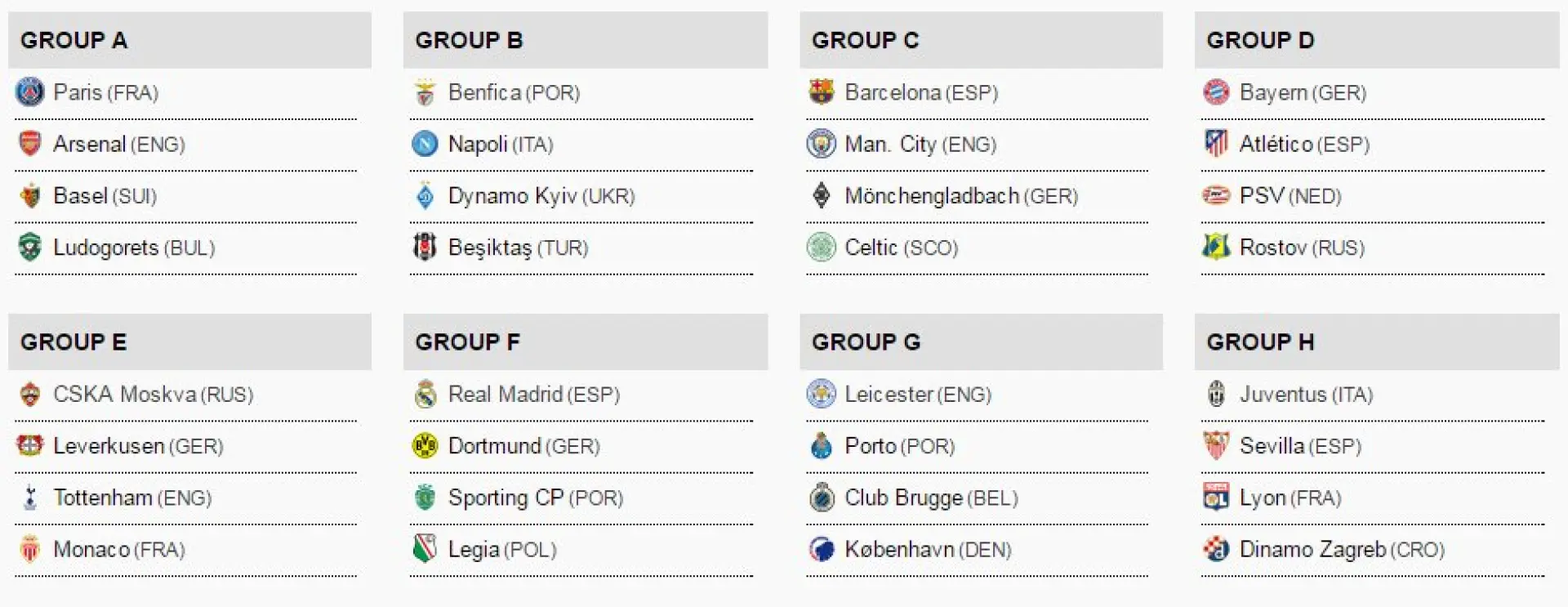This screenshot has height=607, width=1568.
Task: Select the GROUP F header bar
Action: coord(586,341)
